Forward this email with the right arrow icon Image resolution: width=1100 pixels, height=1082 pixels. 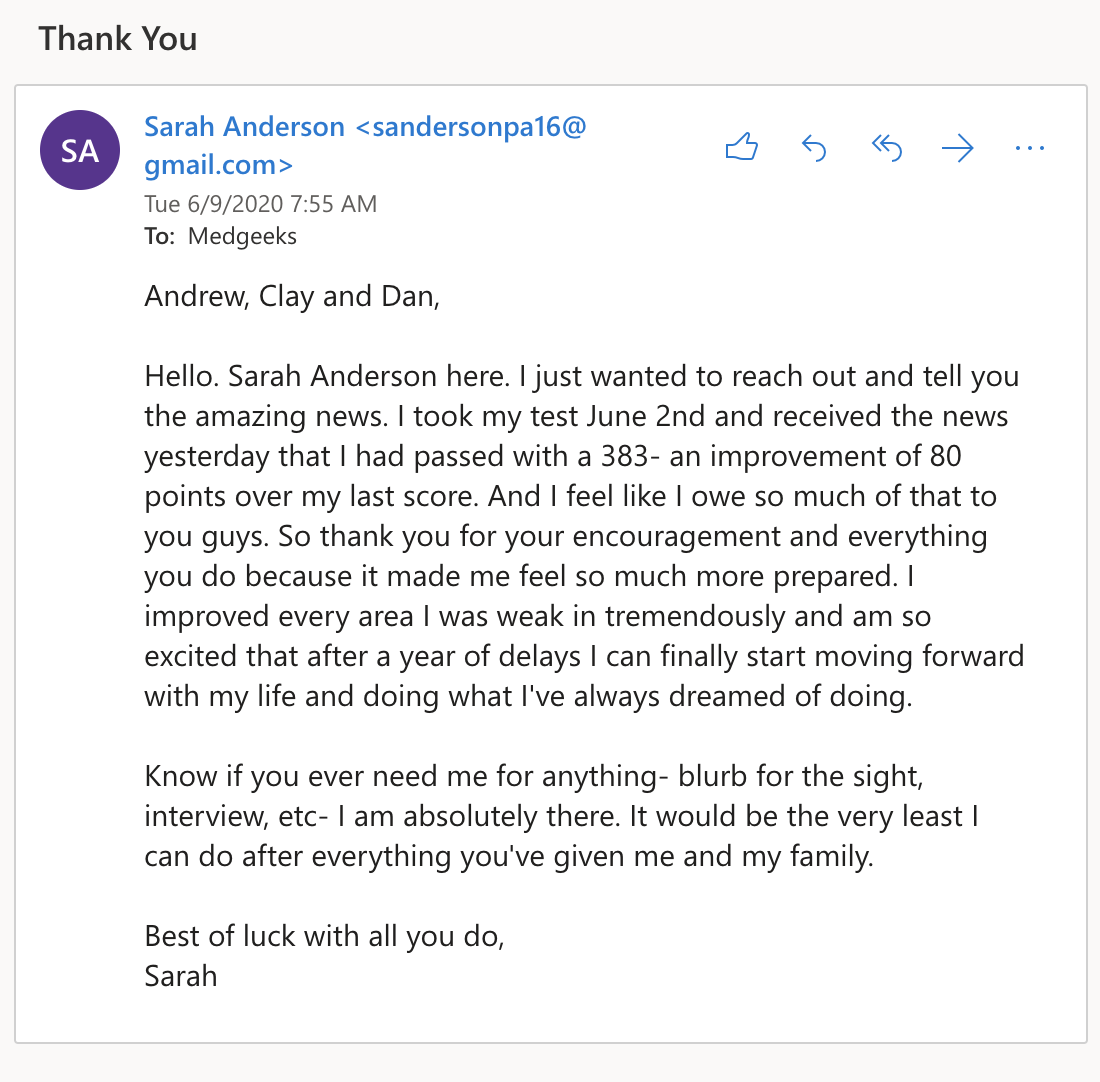[x=958, y=148]
